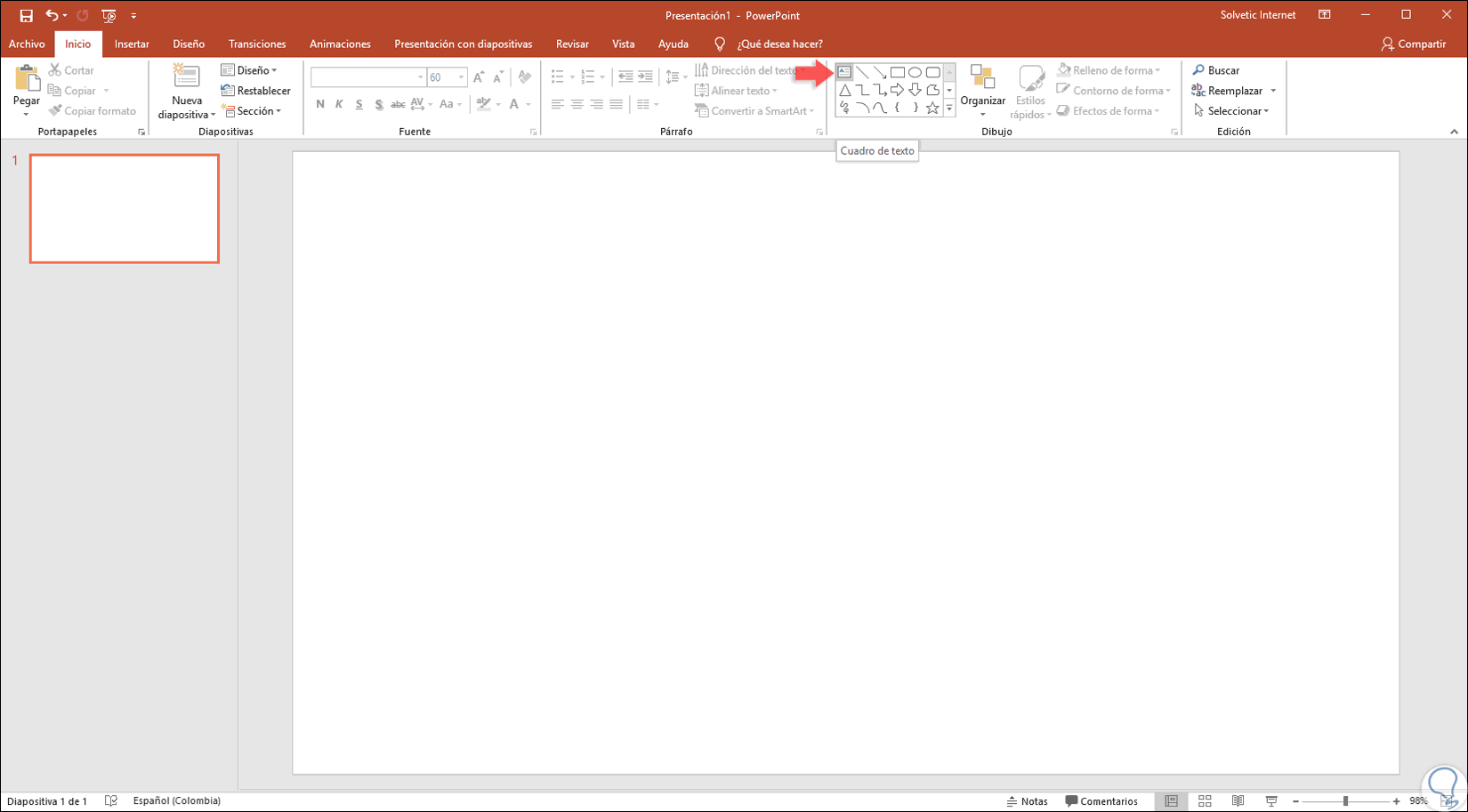Select the right block arrow shape
1468x812 pixels.
pyautogui.click(x=897, y=90)
